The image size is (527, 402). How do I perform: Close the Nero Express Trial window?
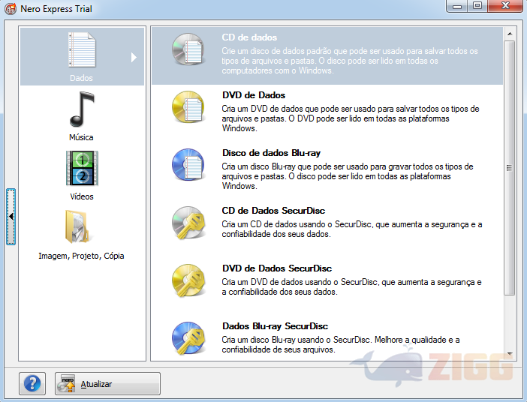(x=505, y=6)
